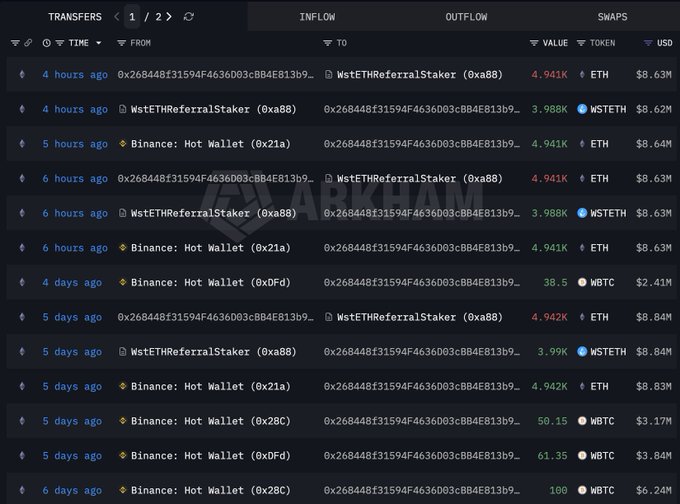The image size is (680, 504).
Task: Click value 61.35 in WBTC row
Action: [x=552, y=456]
